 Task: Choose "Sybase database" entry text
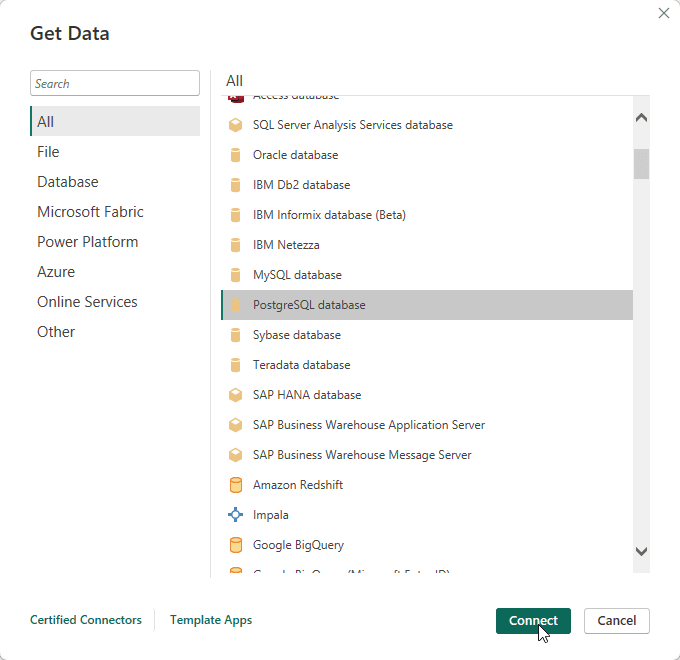[x=297, y=335]
